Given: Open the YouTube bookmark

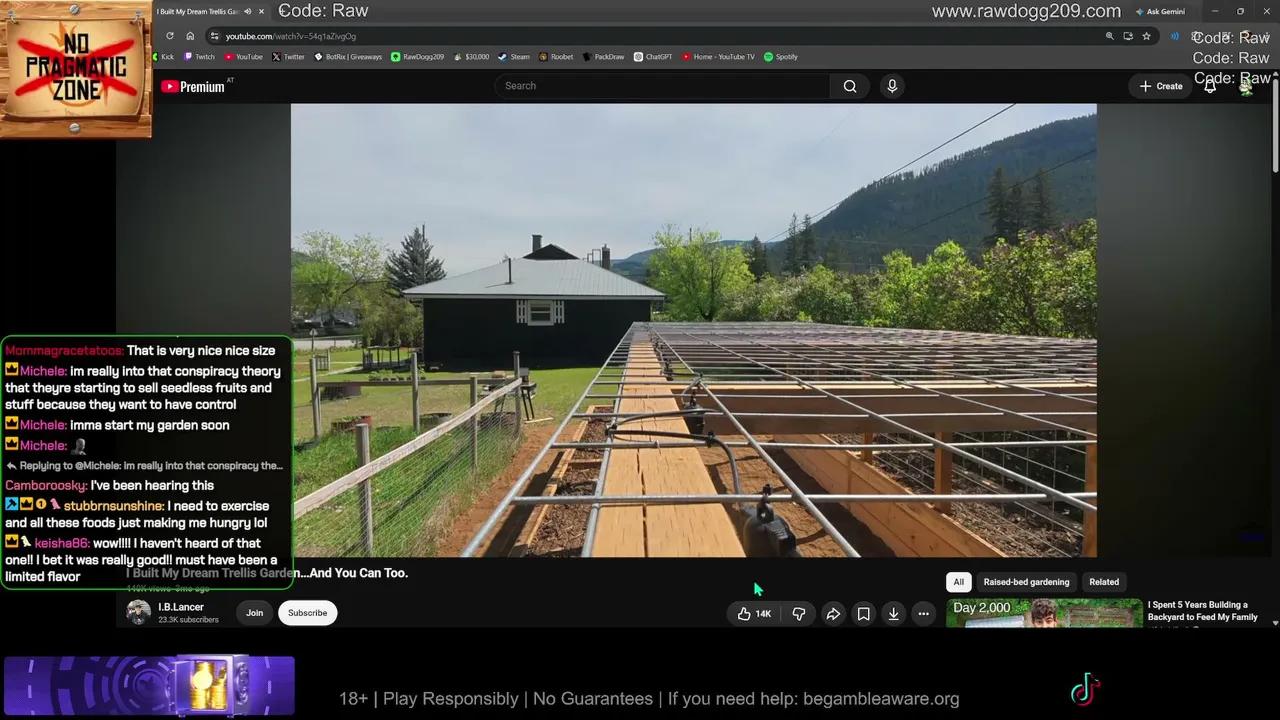Looking at the screenshot, I should [243, 57].
